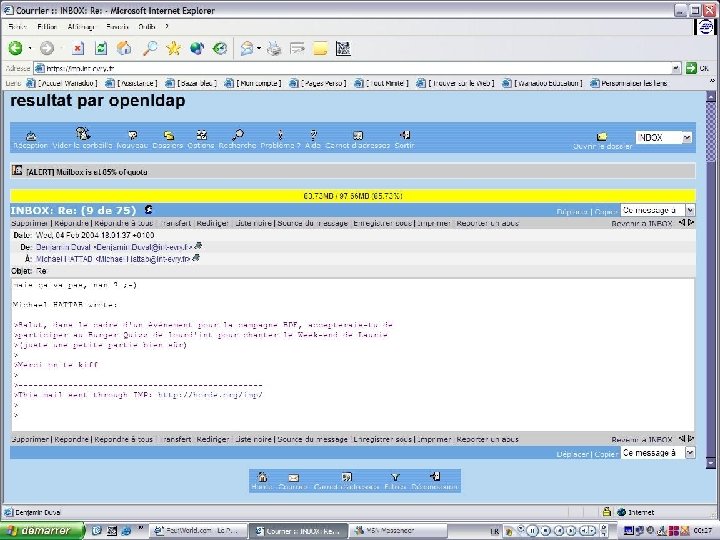Expand the address bar history dropdown
The image size is (720, 540).
click(675, 68)
